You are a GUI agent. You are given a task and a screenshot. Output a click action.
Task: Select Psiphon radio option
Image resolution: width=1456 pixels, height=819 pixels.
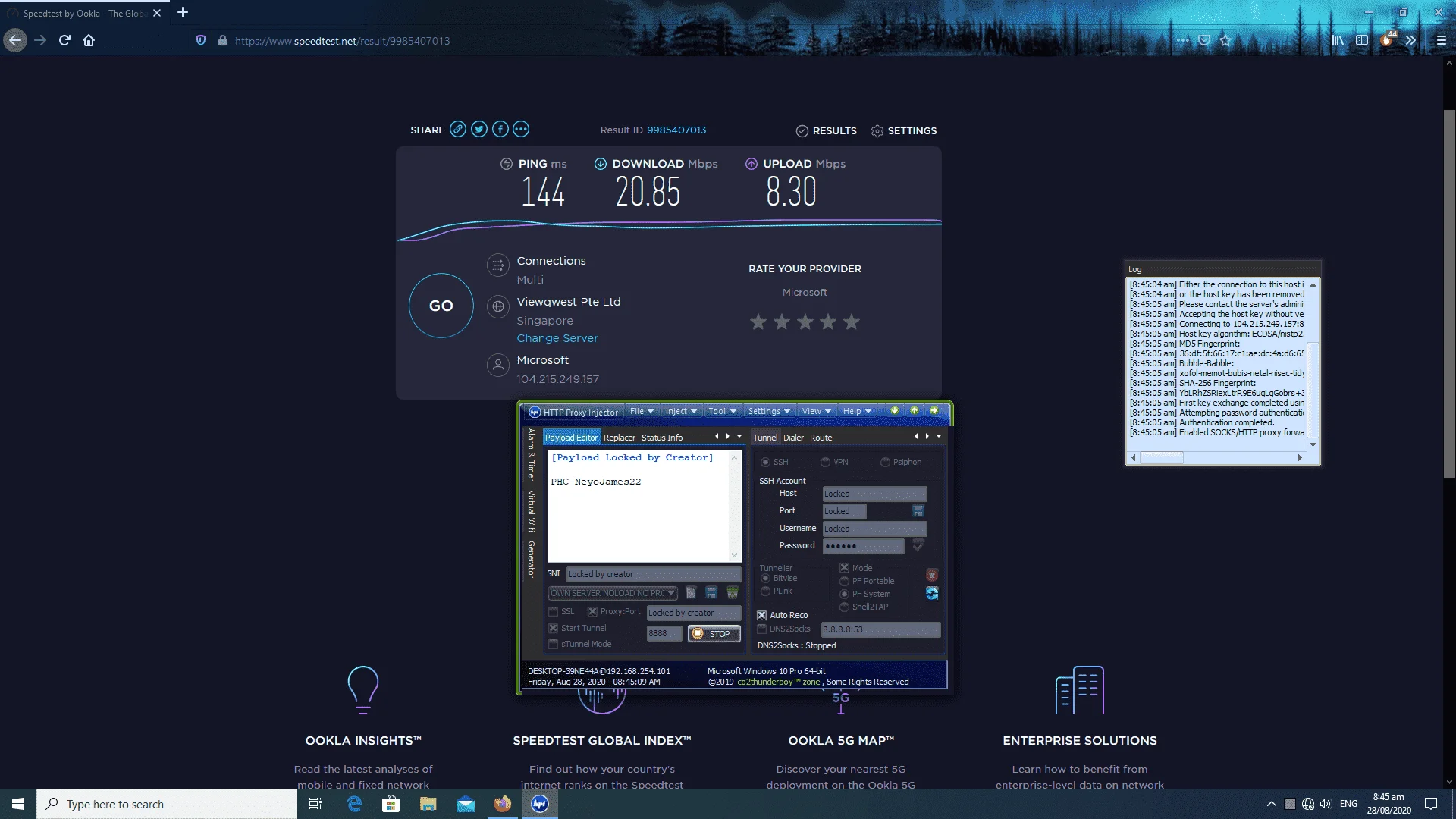tap(885, 462)
